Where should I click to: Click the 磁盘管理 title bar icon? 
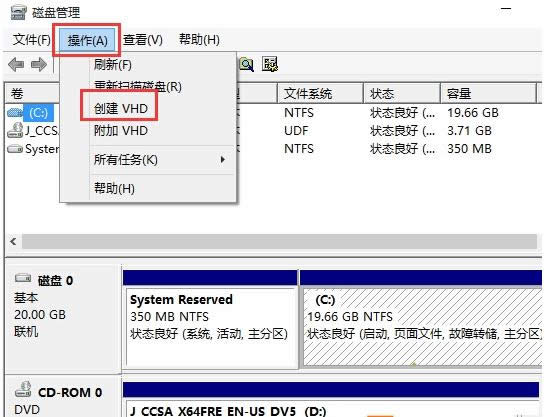coord(18,13)
